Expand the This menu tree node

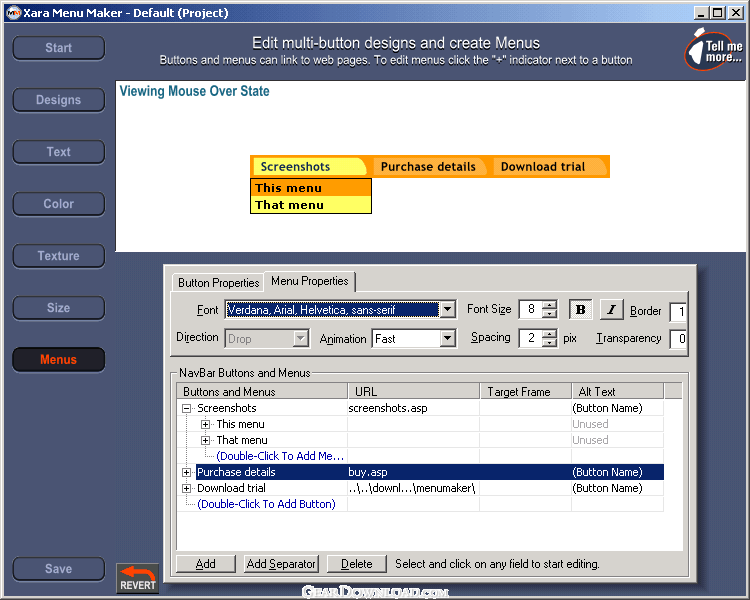[x=205, y=424]
